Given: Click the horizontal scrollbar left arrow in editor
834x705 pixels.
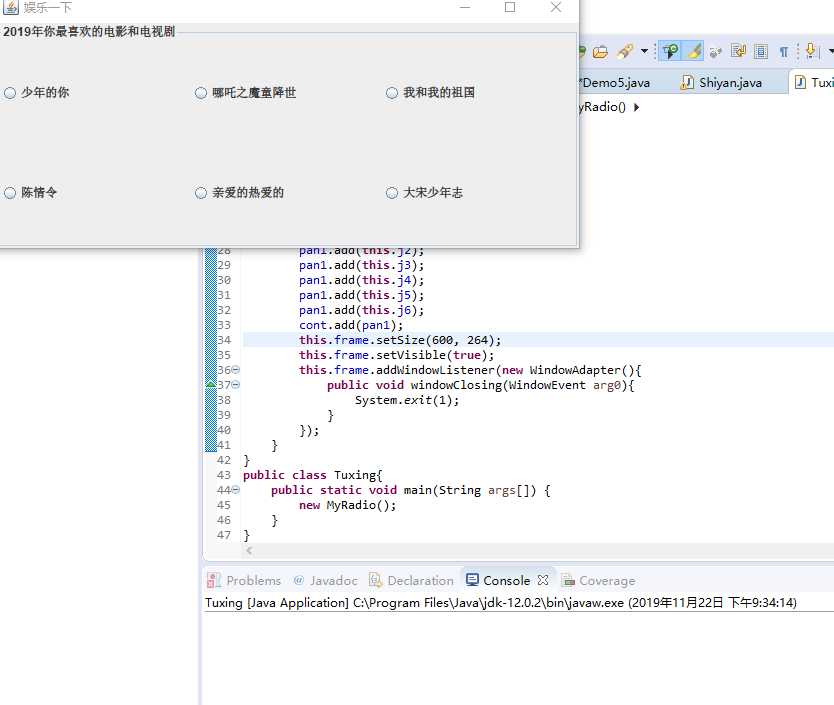Looking at the screenshot, I should tap(249, 550).
